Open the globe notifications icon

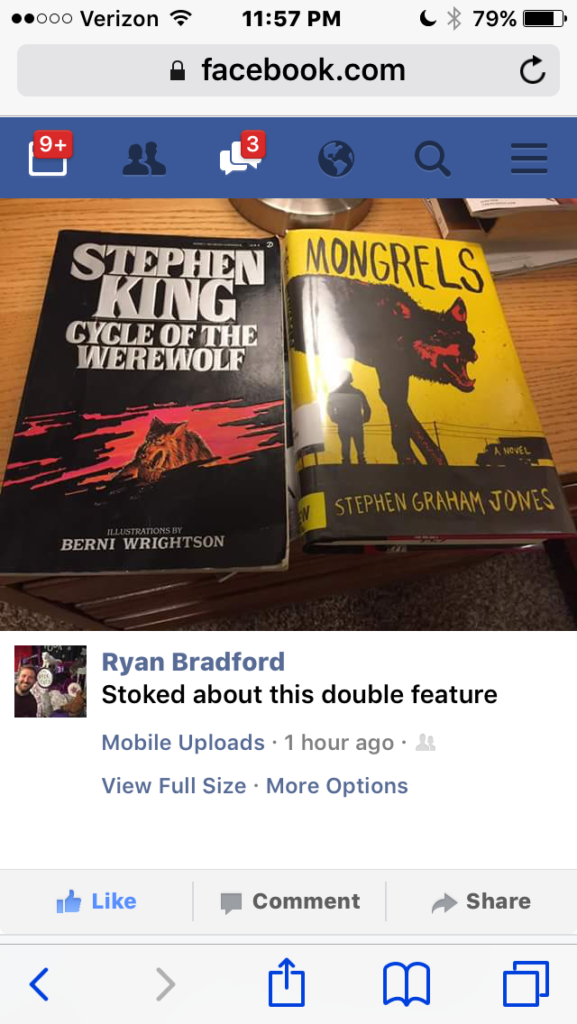click(x=336, y=159)
